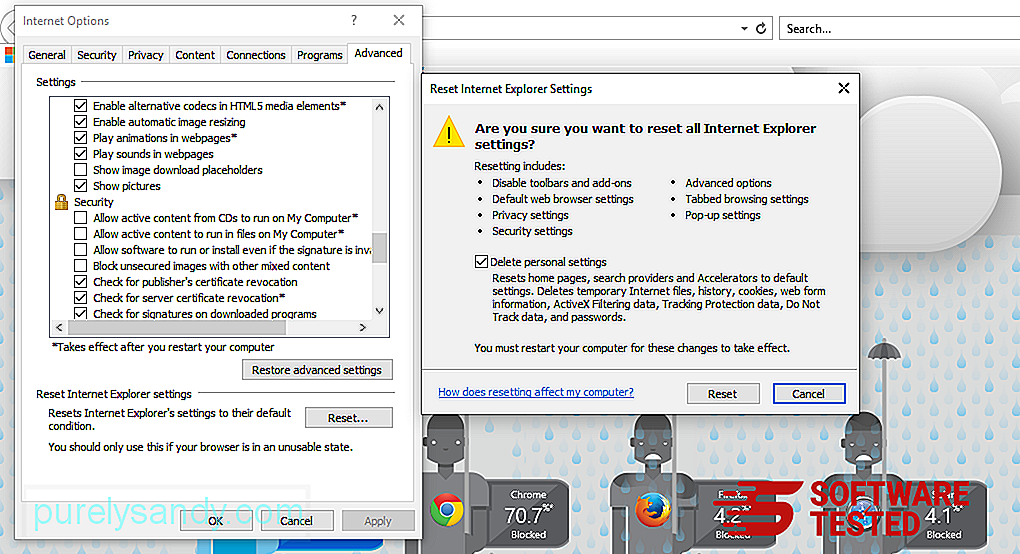Click the settings list scroll up arrow
The image size is (1020, 554).
coord(379,107)
